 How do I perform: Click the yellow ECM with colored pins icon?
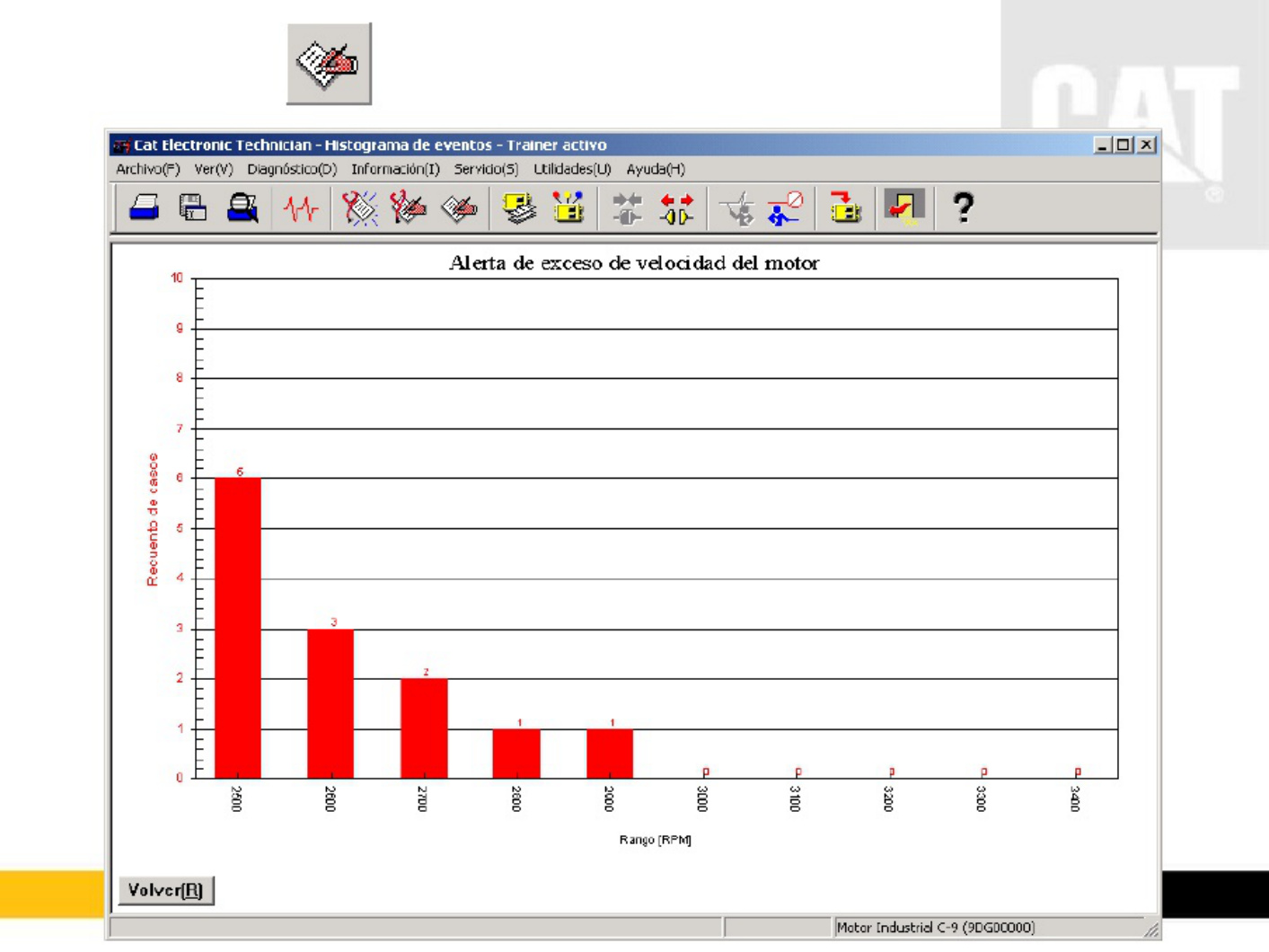click(x=568, y=208)
